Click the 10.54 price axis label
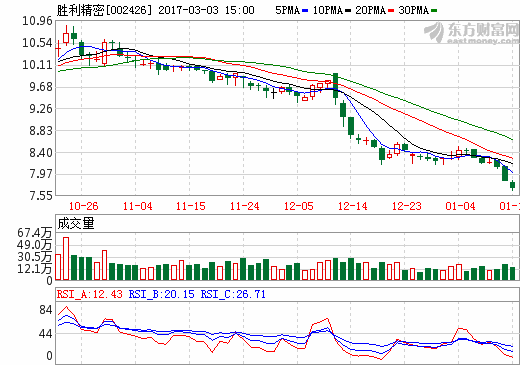 37,43
